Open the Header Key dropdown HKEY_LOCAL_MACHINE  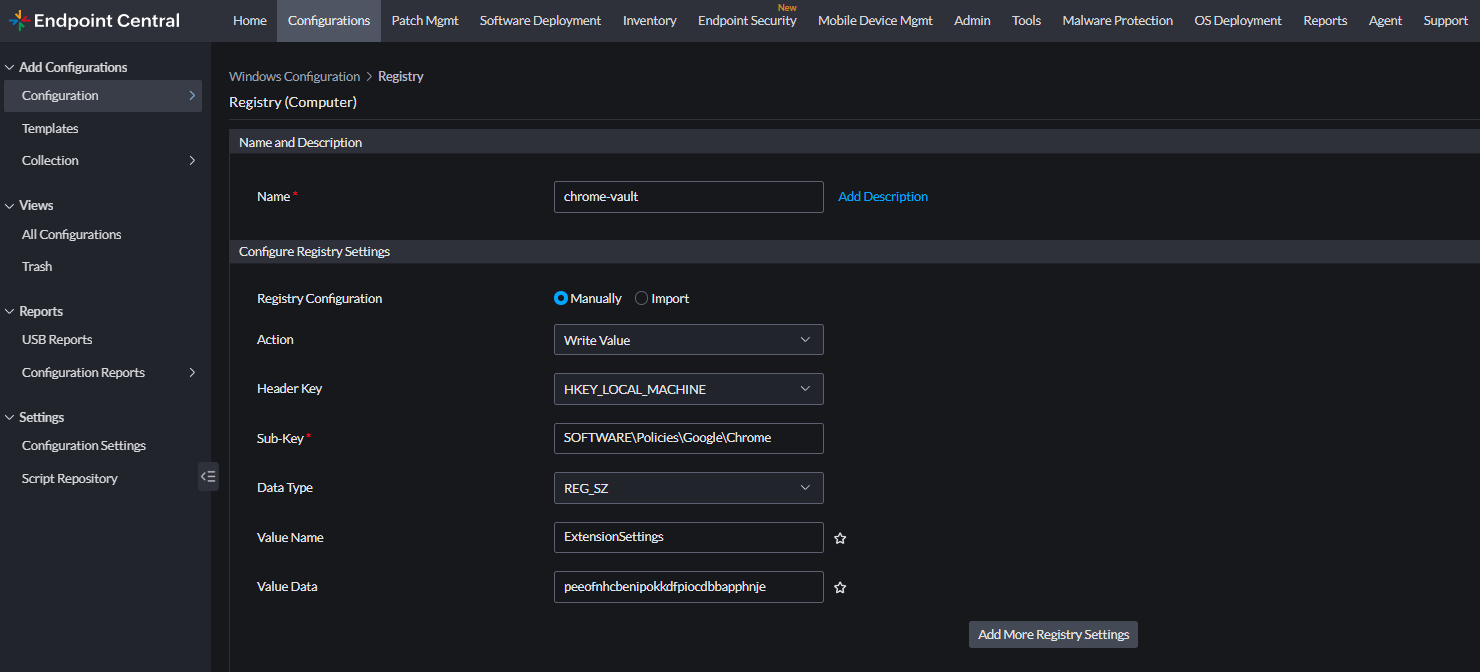(x=688, y=389)
